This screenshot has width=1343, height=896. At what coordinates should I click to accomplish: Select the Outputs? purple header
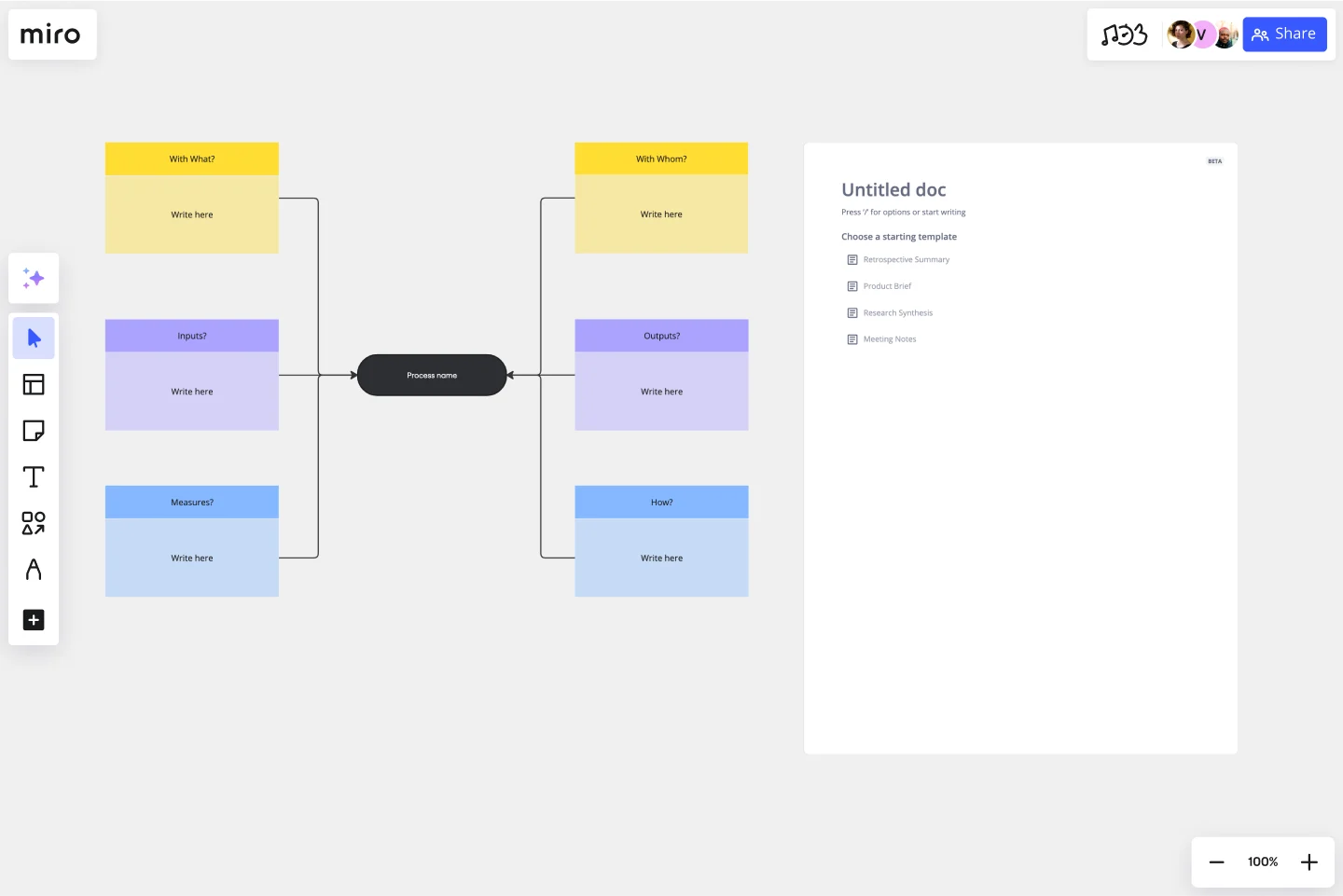[x=661, y=336]
